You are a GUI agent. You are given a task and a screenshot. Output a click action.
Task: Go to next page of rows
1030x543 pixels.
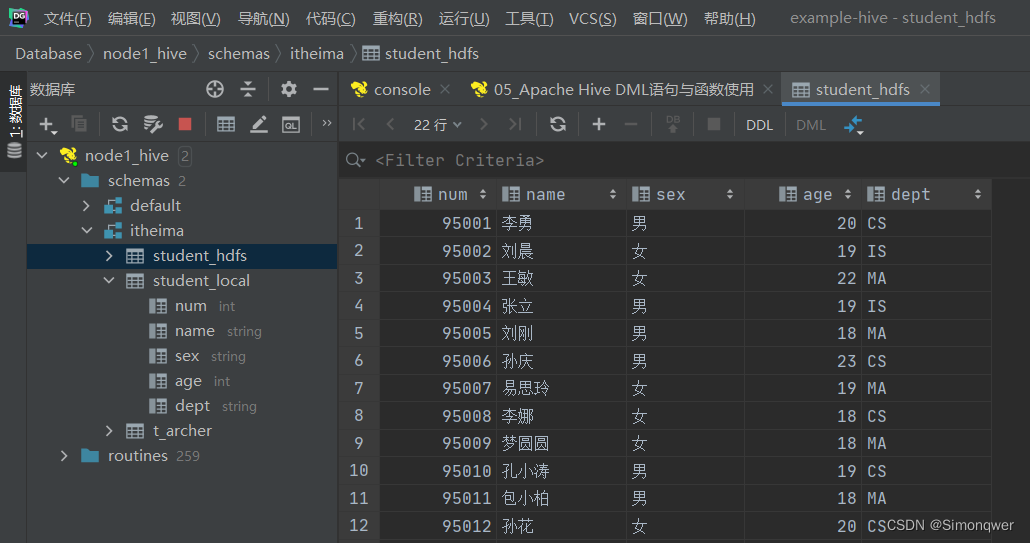(484, 124)
